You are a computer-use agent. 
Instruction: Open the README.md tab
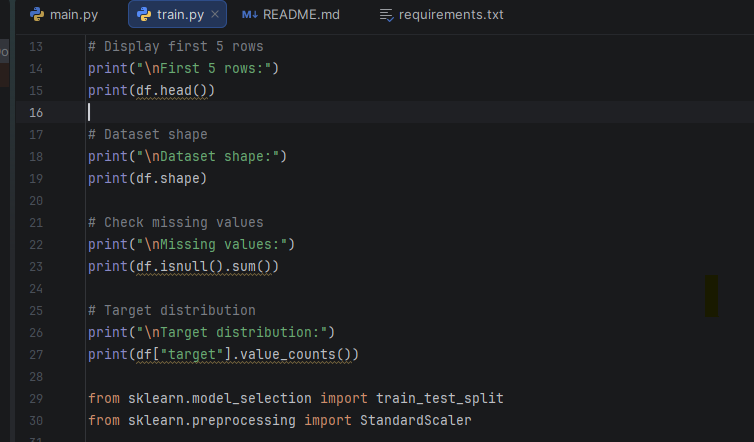[290, 14]
